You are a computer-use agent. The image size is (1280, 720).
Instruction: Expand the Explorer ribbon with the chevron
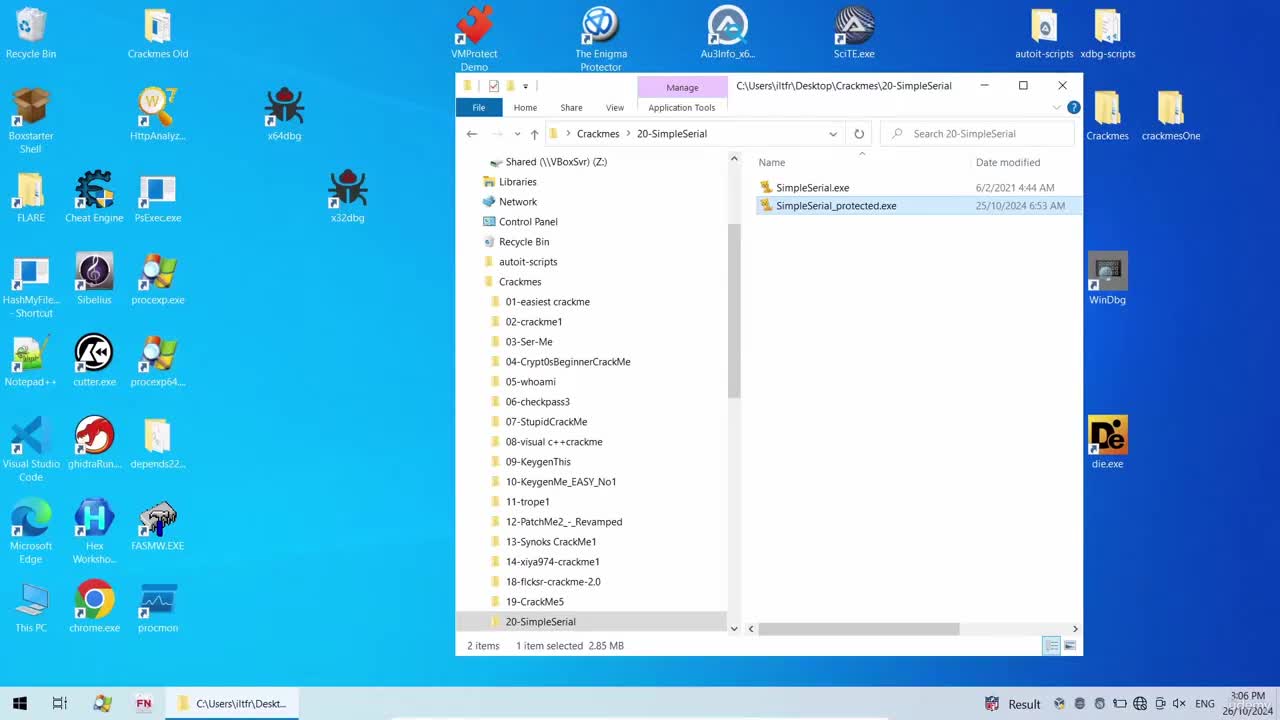(x=1057, y=107)
